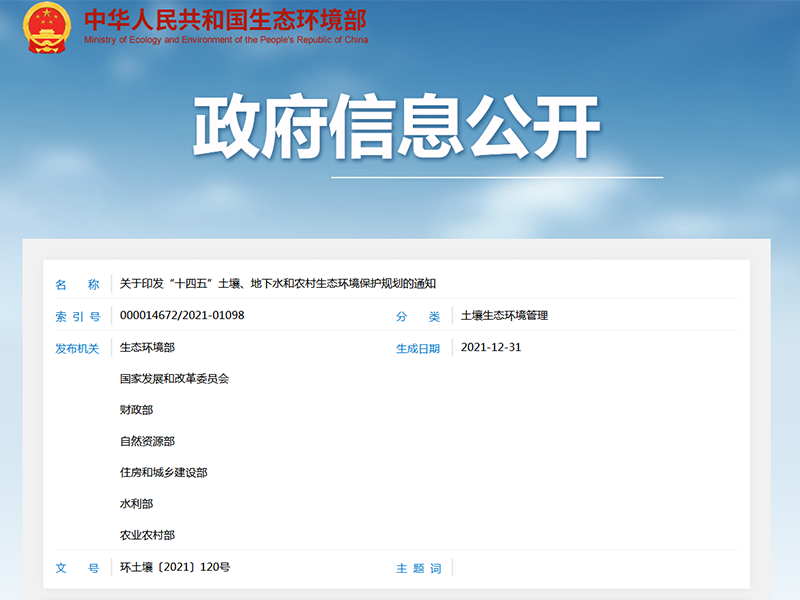Click the 索引号 field label

tap(77, 317)
